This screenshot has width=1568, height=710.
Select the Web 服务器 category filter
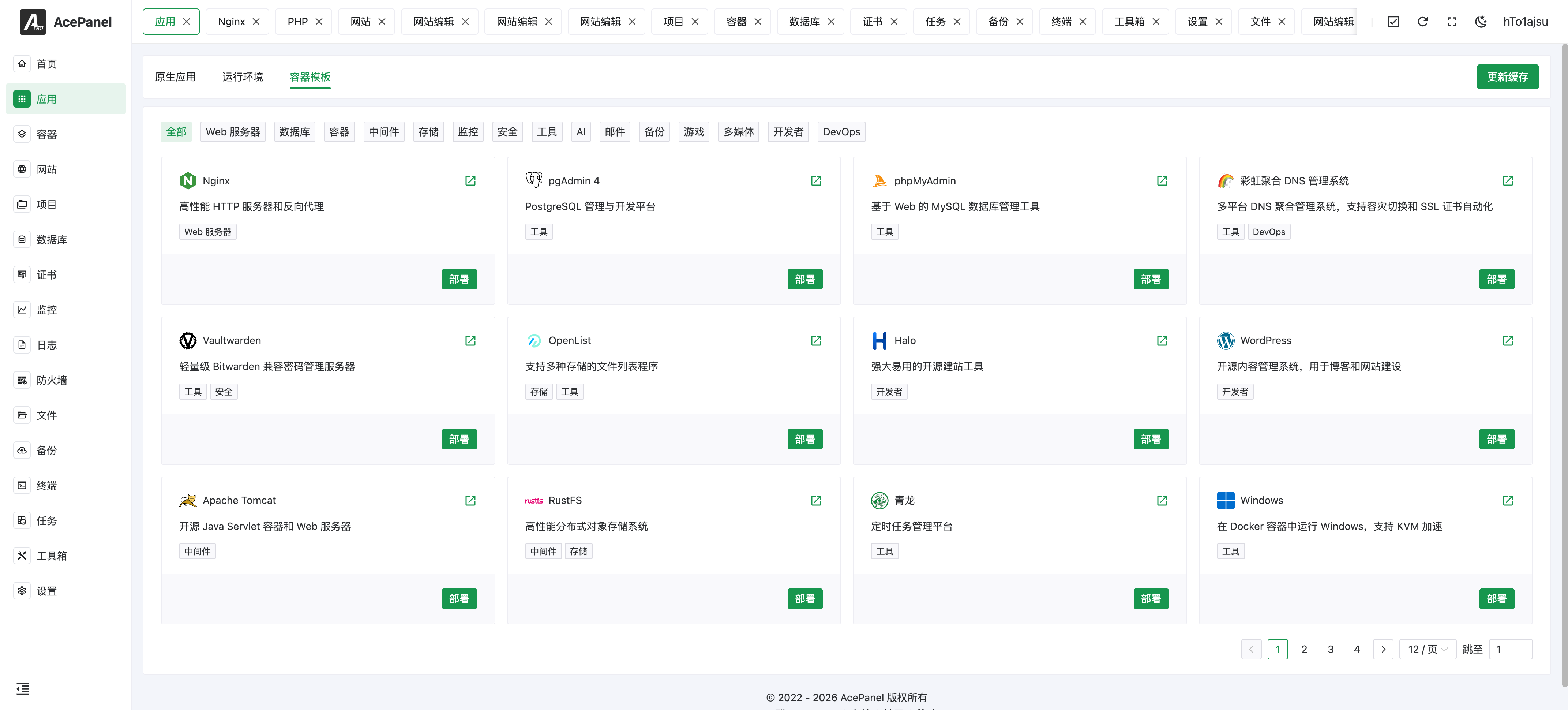point(233,131)
